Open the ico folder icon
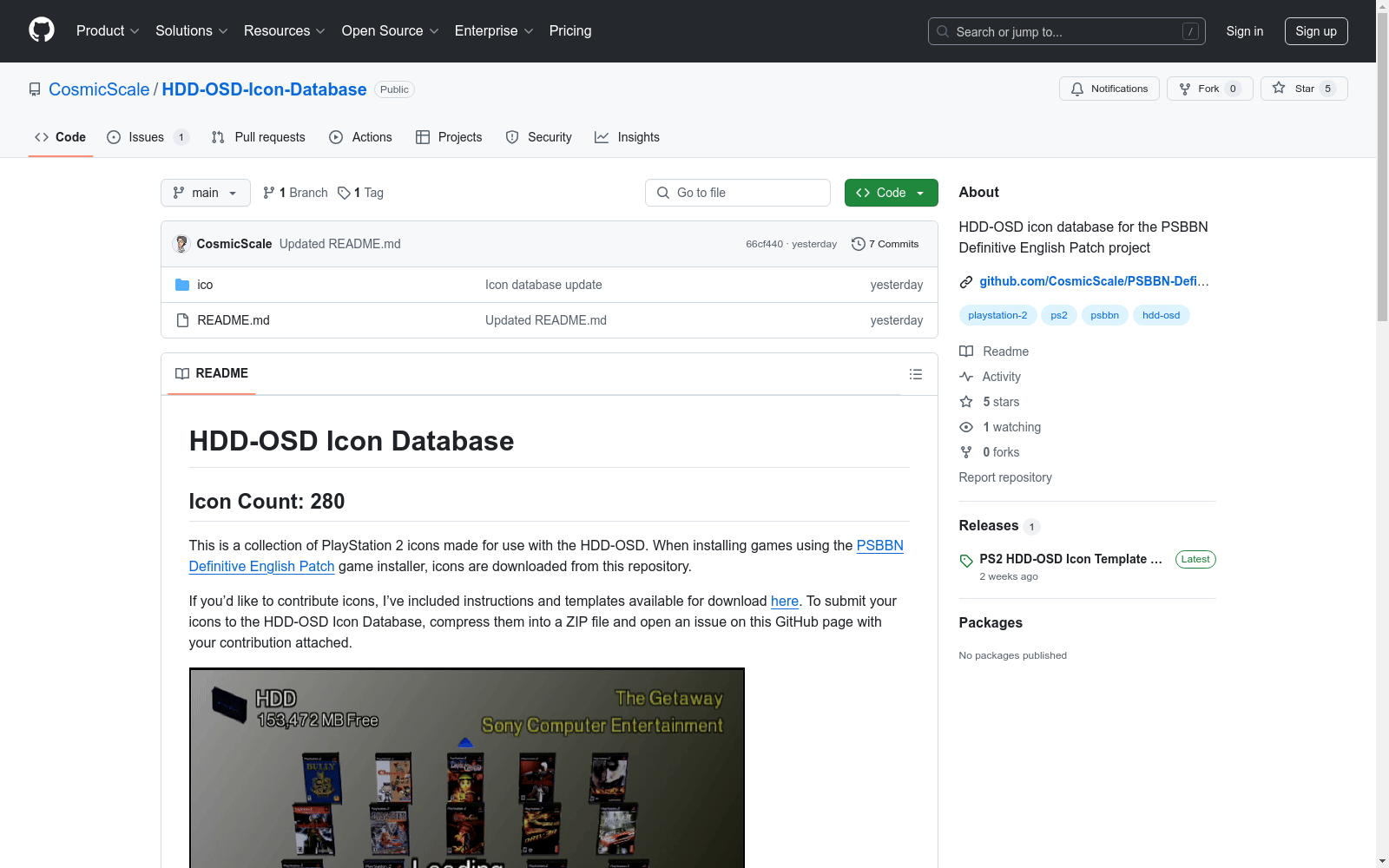 click(x=182, y=285)
